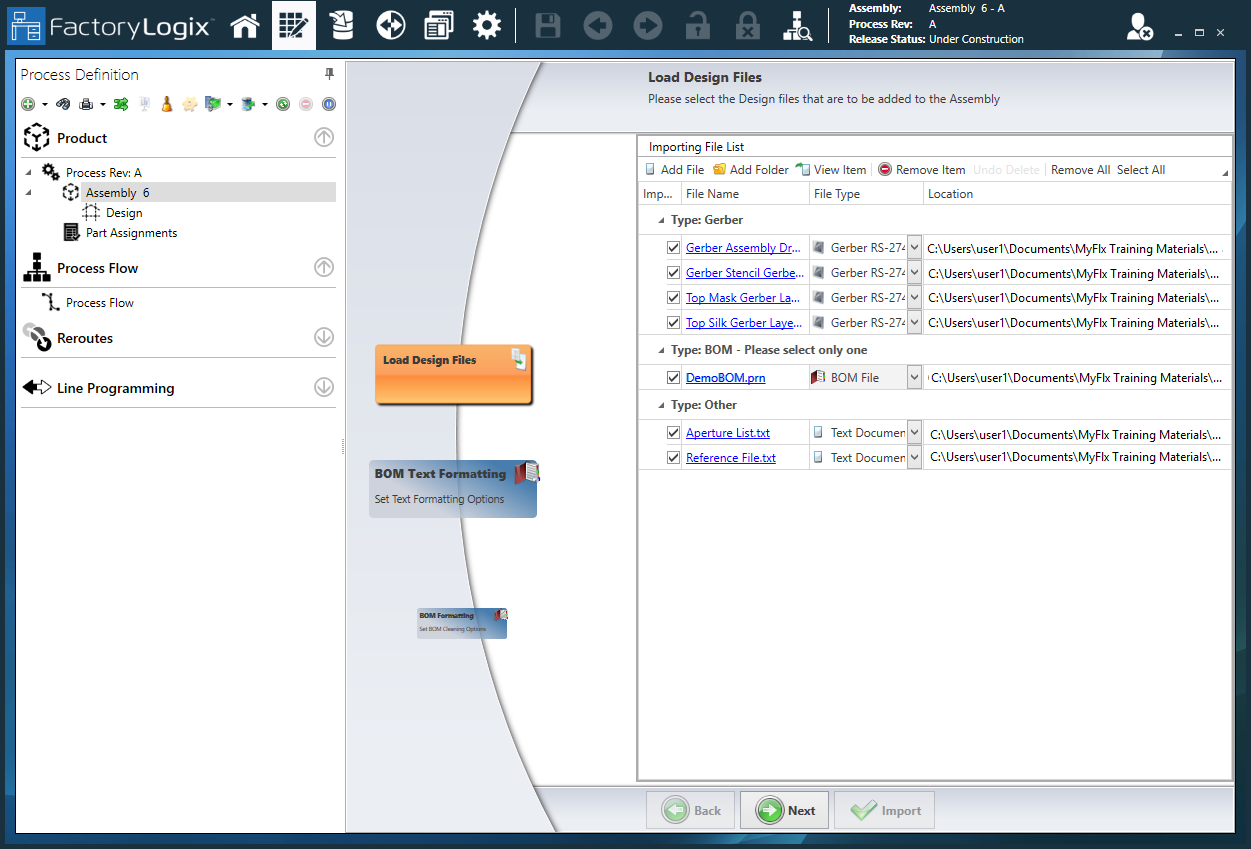Open the Reference File.txt link
This screenshot has width=1251, height=849.
731,457
